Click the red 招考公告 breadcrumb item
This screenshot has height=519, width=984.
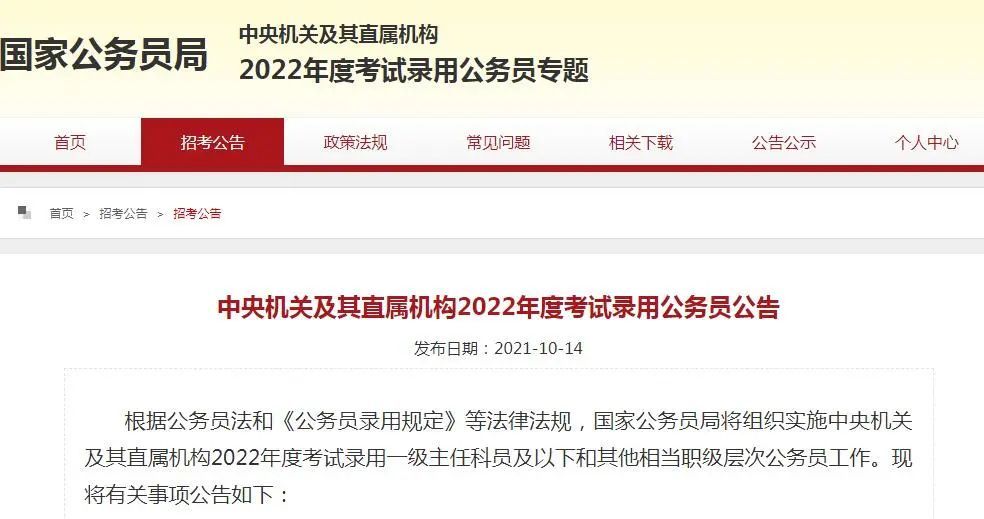pyautogui.click(x=197, y=213)
